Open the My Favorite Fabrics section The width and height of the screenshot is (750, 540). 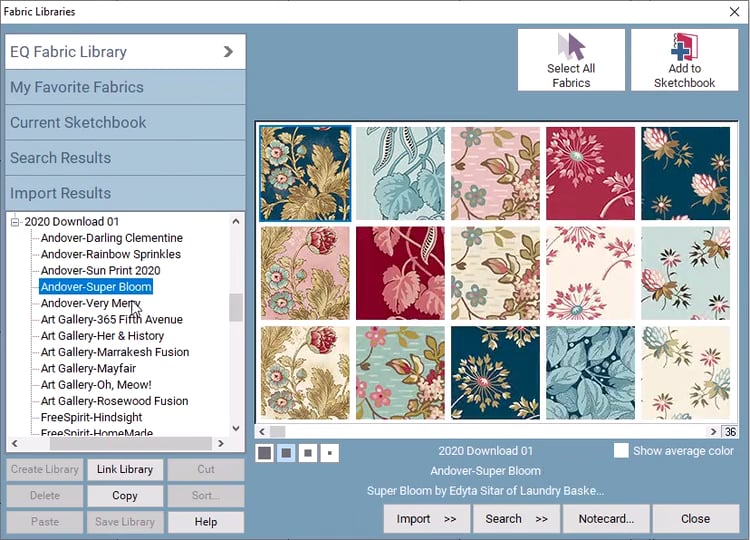click(x=125, y=87)
